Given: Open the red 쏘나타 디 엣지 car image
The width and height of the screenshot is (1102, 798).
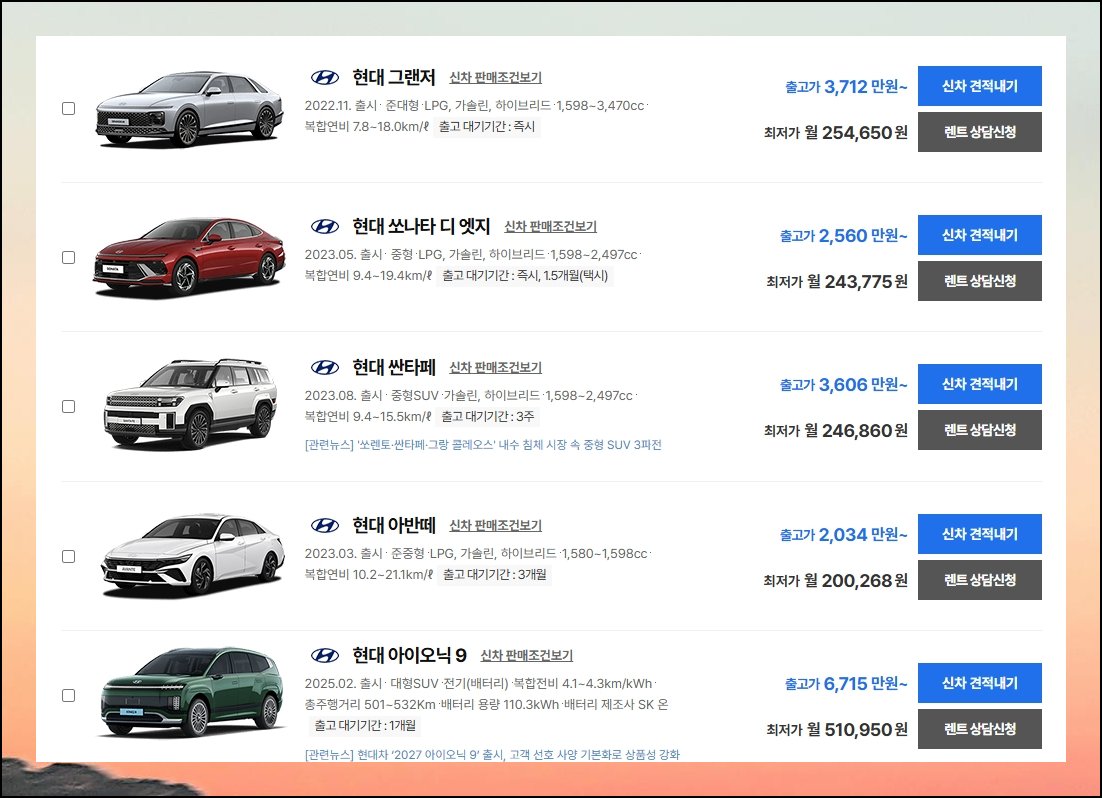Looking at the screenshot, I should [189, 257].
